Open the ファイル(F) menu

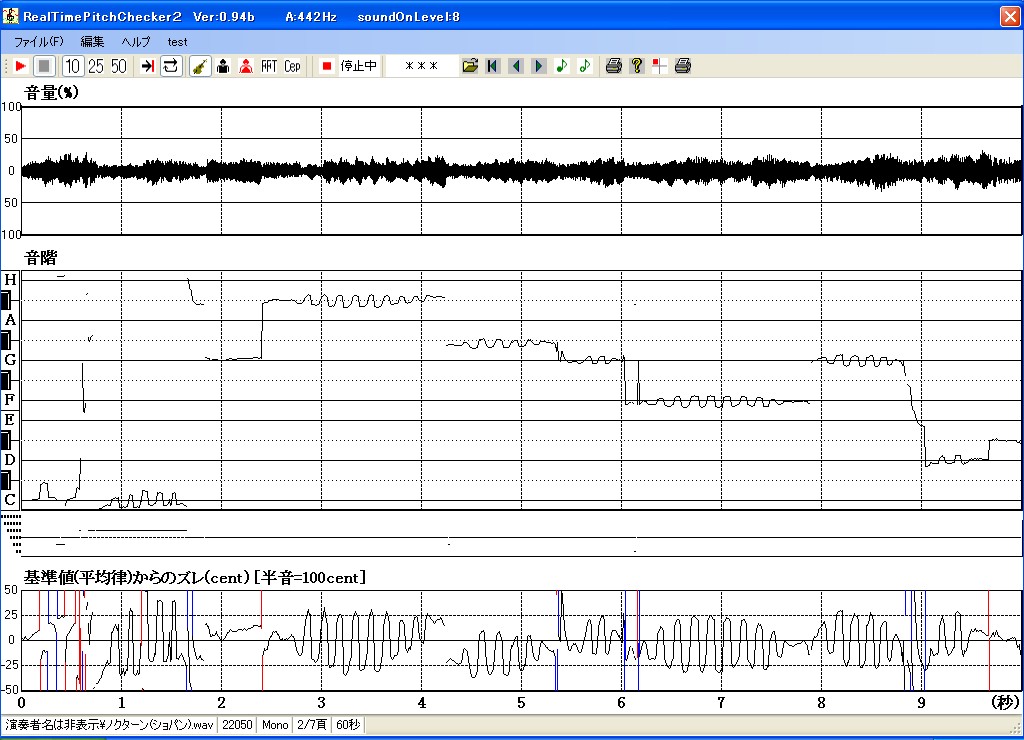click(x=39, y=42)
